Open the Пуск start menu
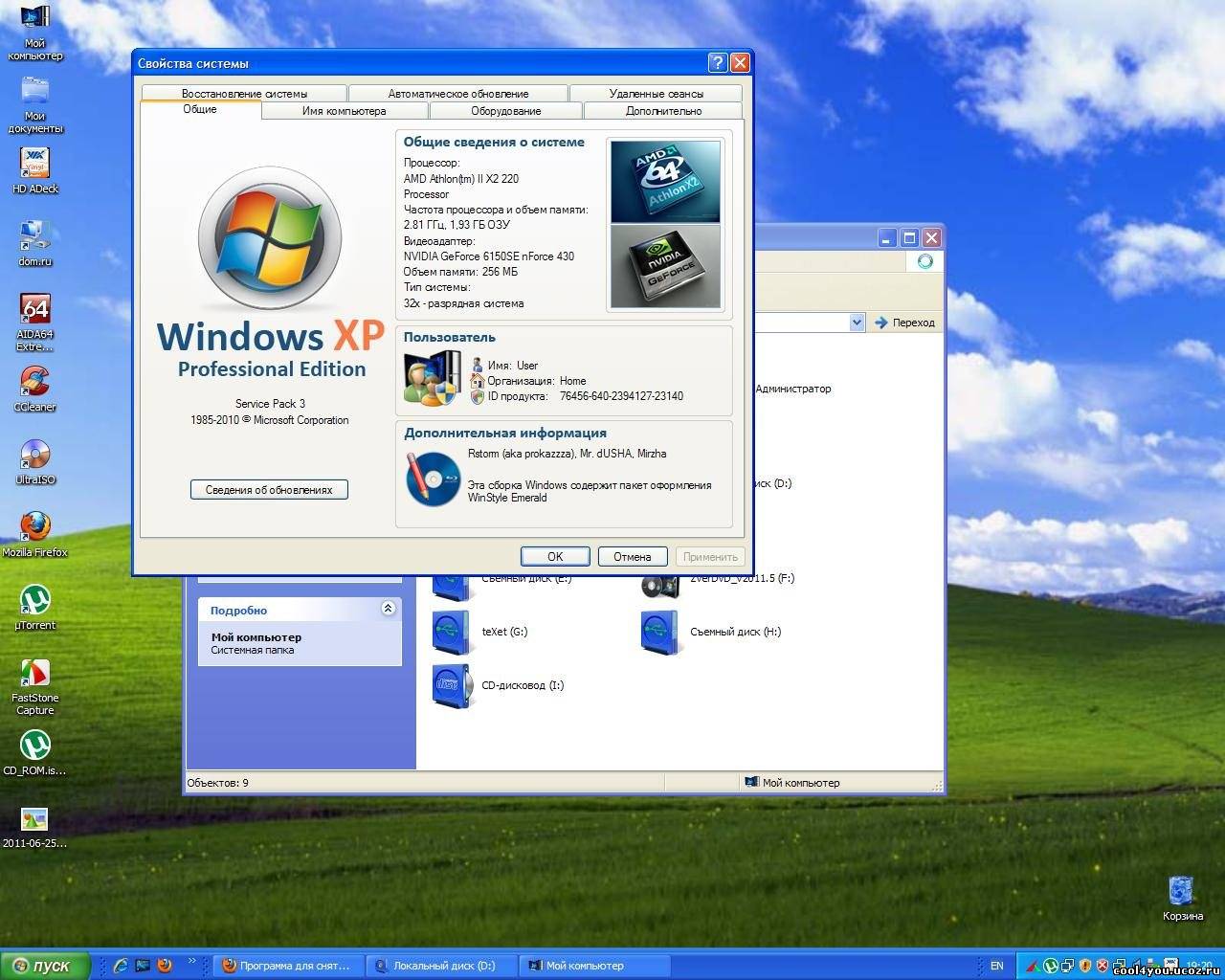This screenshot has width=1225, height=980. [x=45, y=966]
